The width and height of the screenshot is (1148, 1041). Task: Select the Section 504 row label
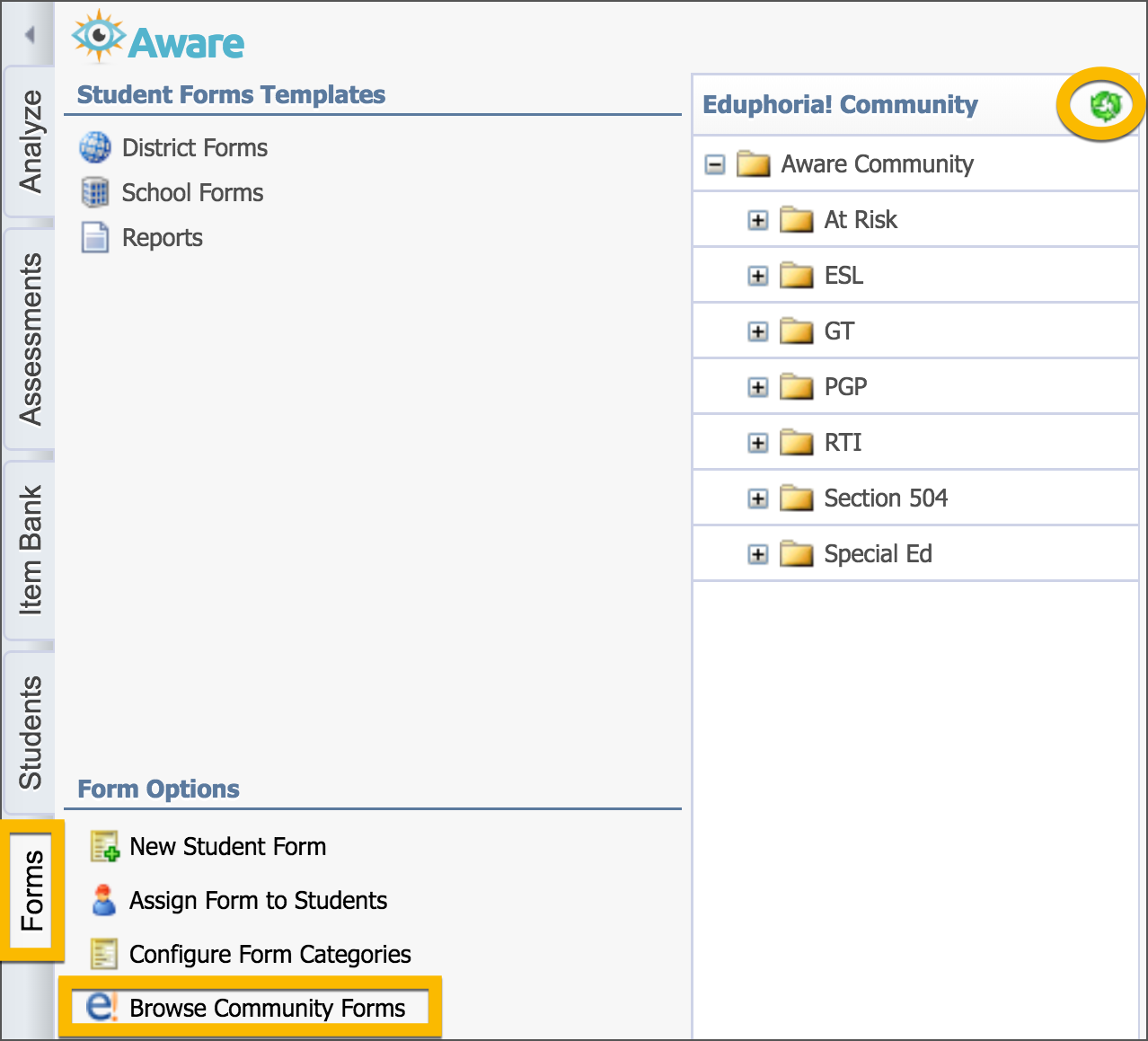886,498
